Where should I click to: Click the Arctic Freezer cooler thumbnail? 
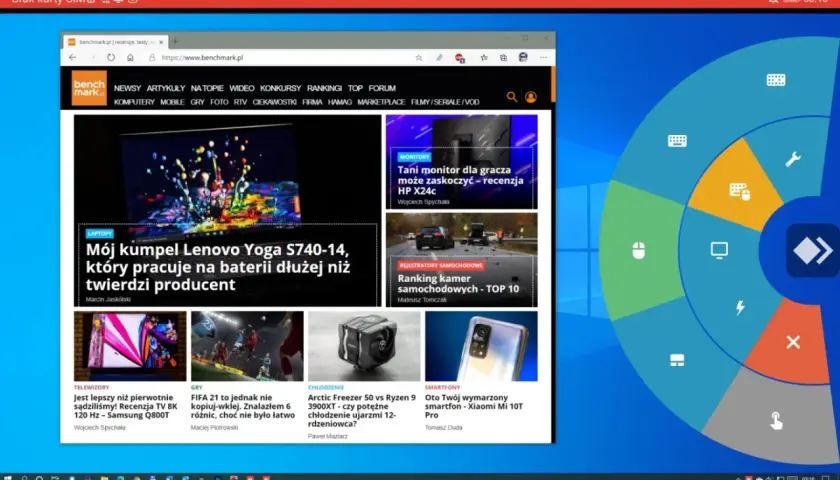[364, 346]
